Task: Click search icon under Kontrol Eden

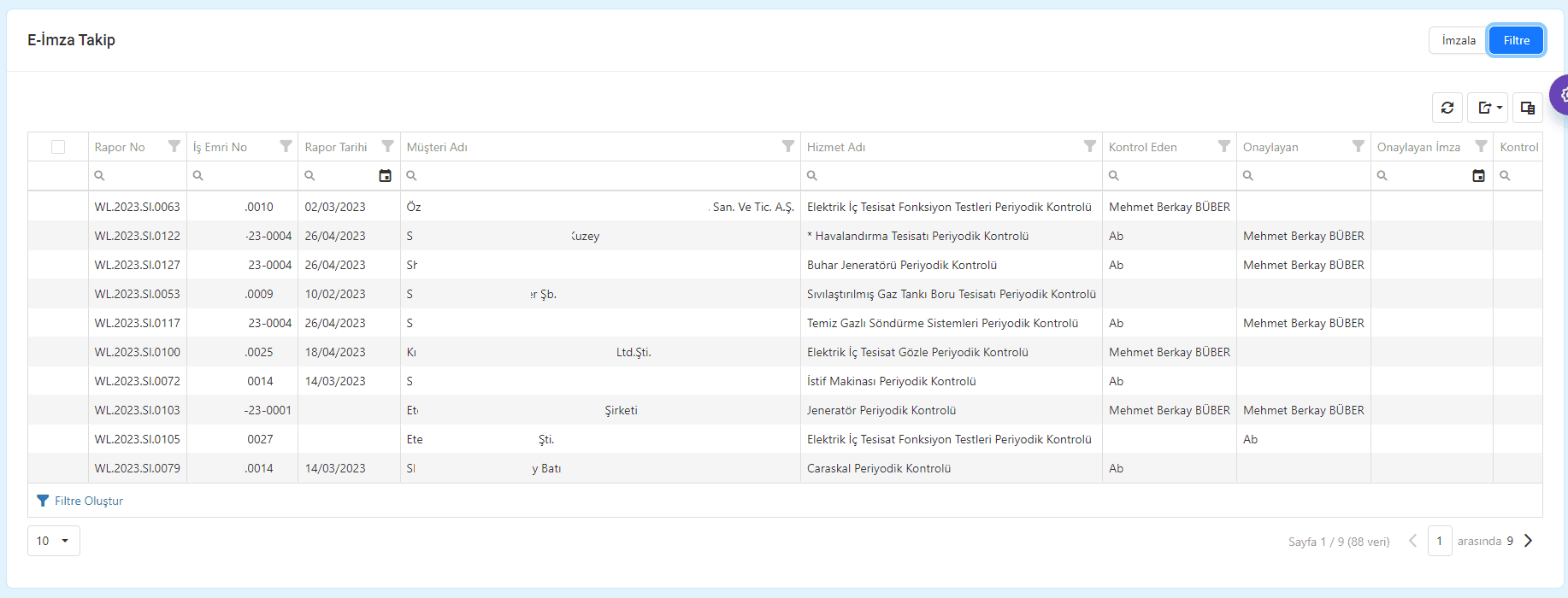Action: [x=1113, y=175]
